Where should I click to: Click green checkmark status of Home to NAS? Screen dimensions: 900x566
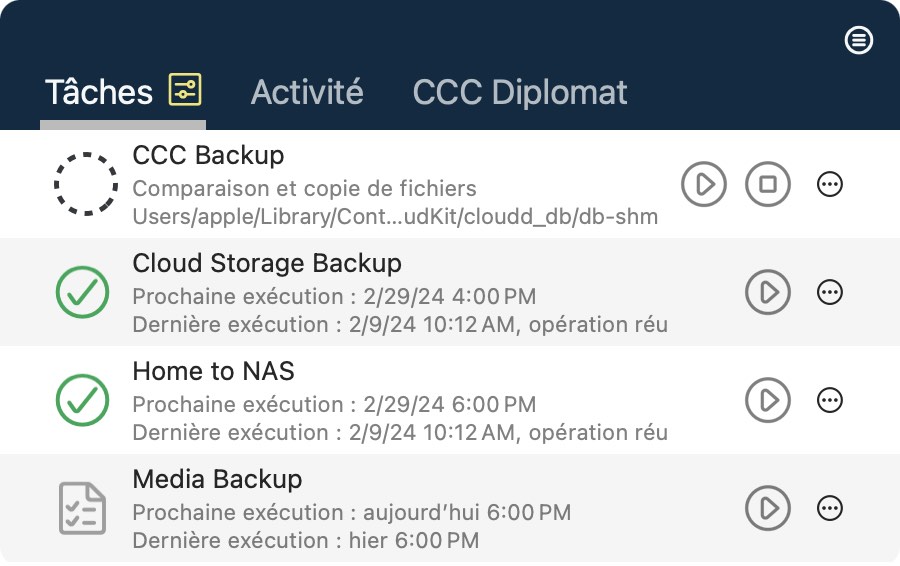[x=83, y=400]
